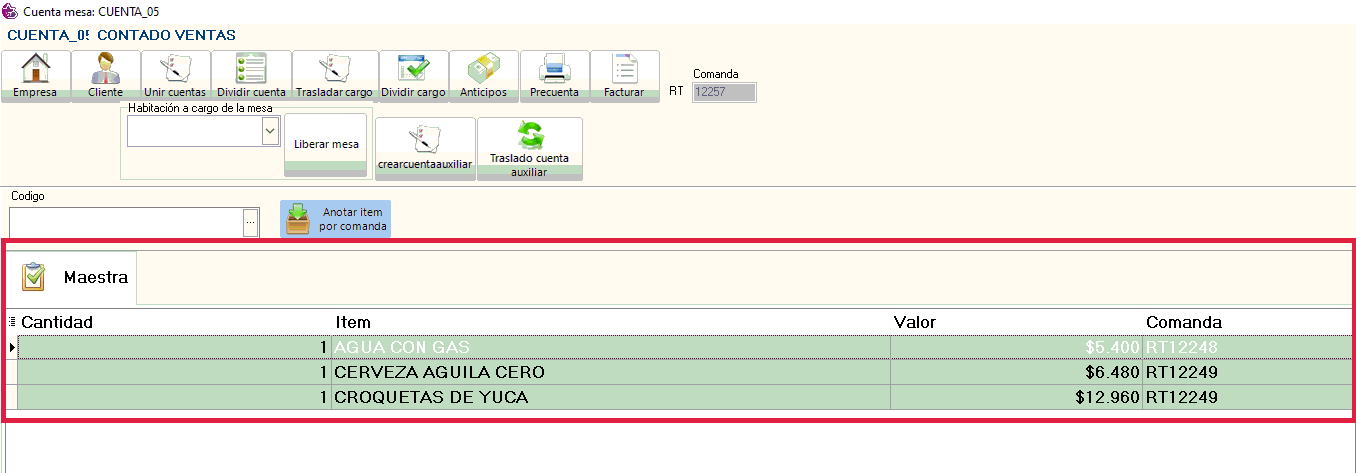The width and height of the screenshot is (1356, 473).
Task: Select the Dividir cuenta icon
Action: pyautogui.click(x=251, y=76)
